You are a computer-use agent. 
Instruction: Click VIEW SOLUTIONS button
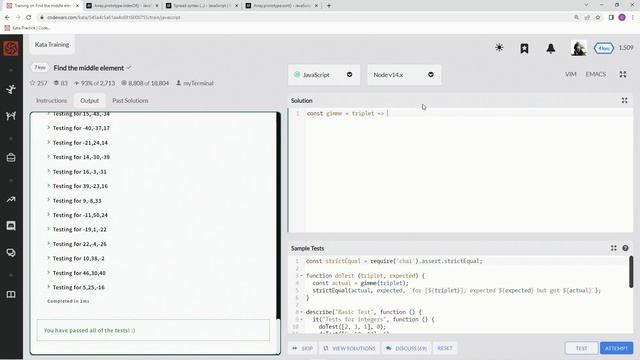(349, 348)
